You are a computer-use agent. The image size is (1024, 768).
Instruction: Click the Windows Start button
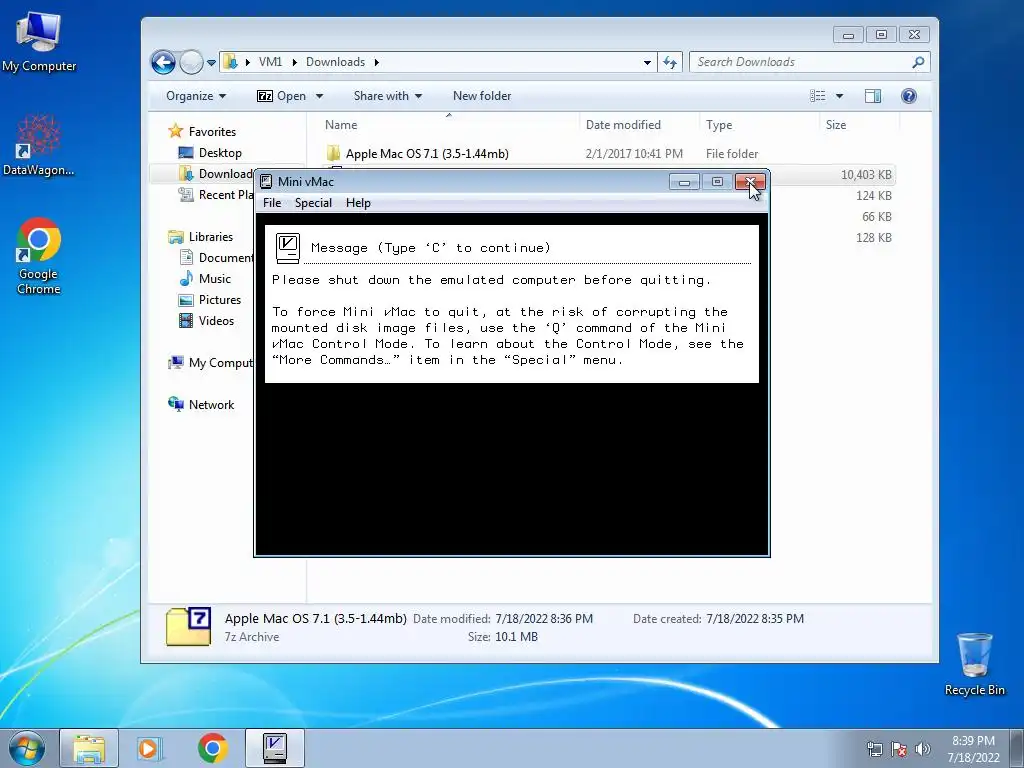click(27, 748)
